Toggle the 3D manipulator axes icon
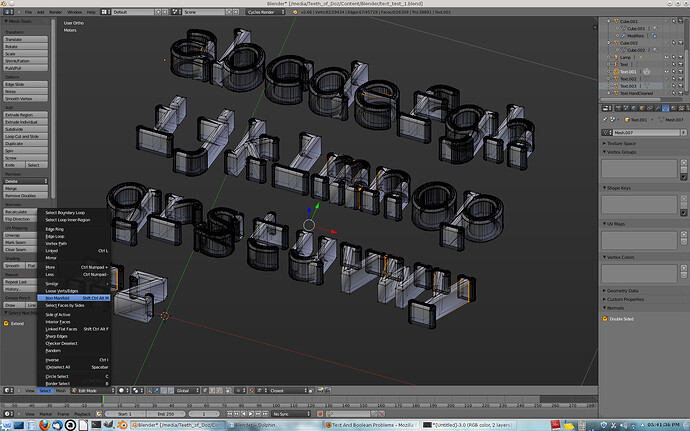The height and width of the screenshot is (431, 690). (150, 390)
